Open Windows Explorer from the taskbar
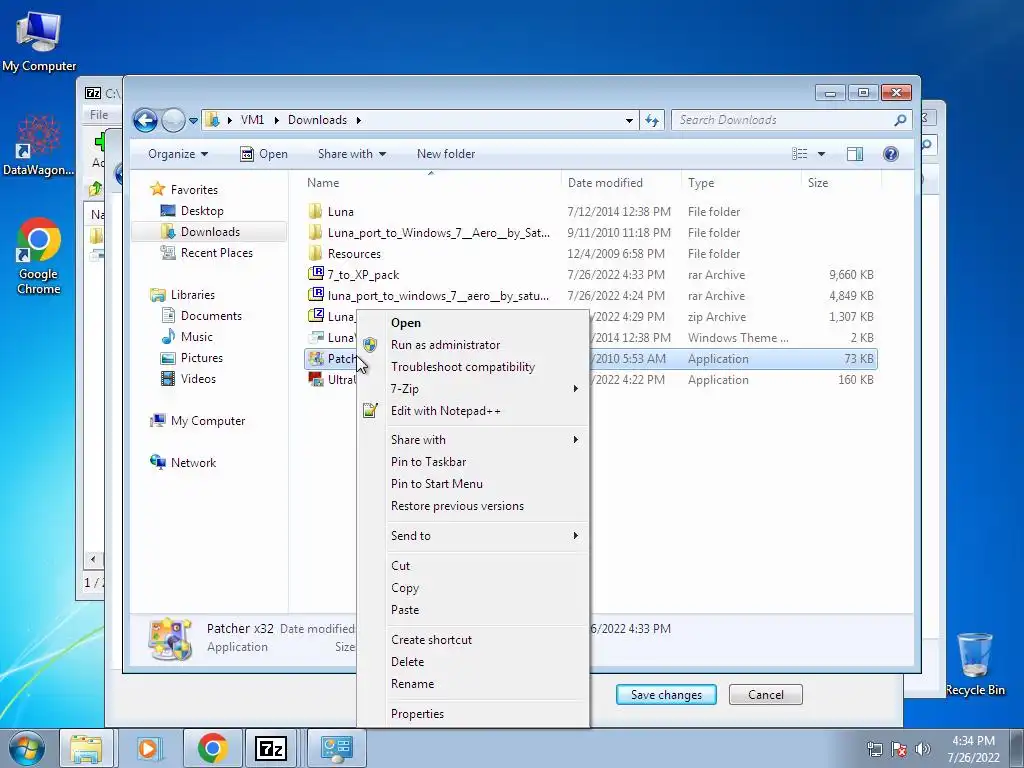The width and height of the screenshot is (1024, 768). point(86,748)
